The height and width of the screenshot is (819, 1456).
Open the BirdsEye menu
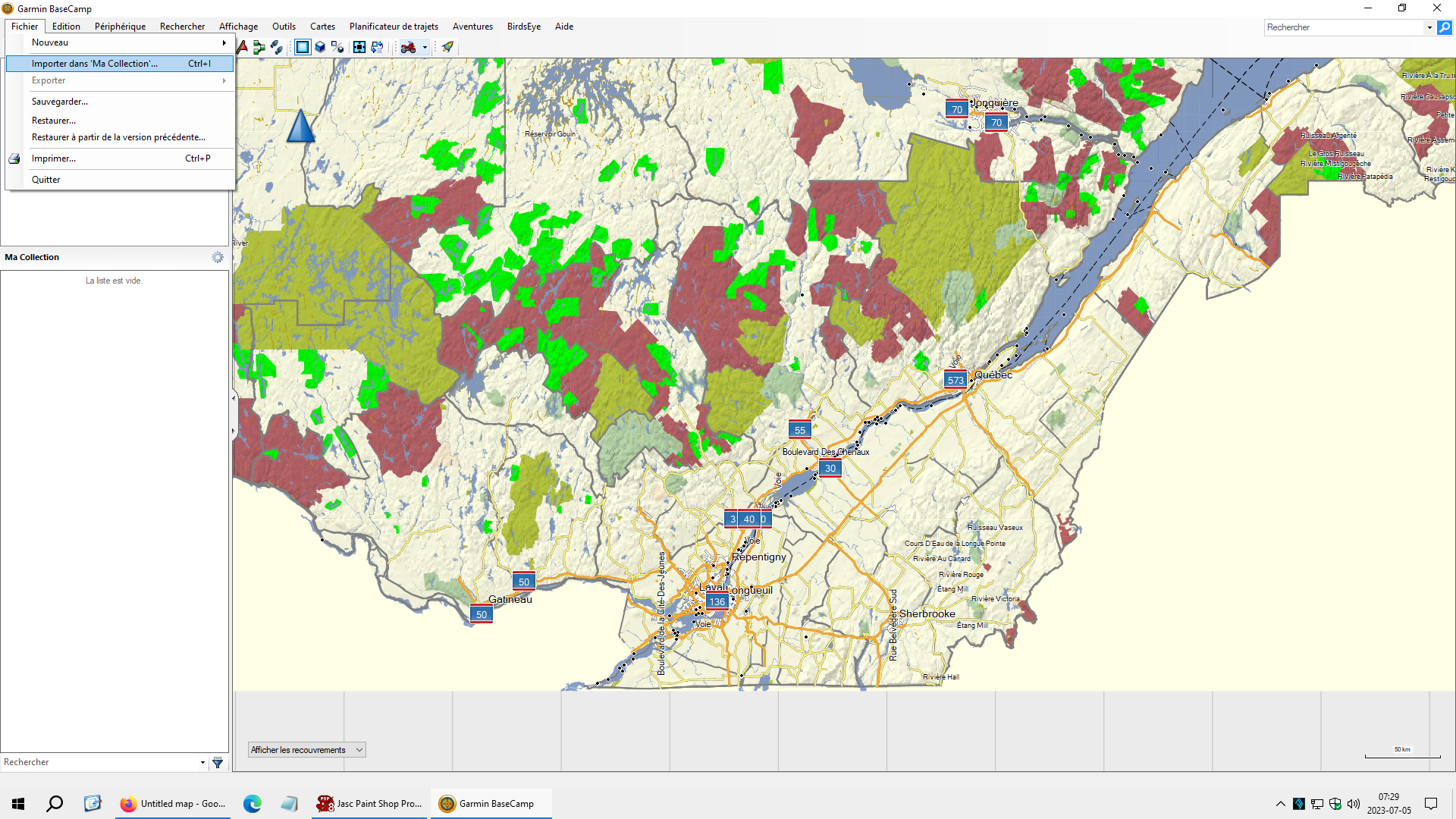[524, 27]
